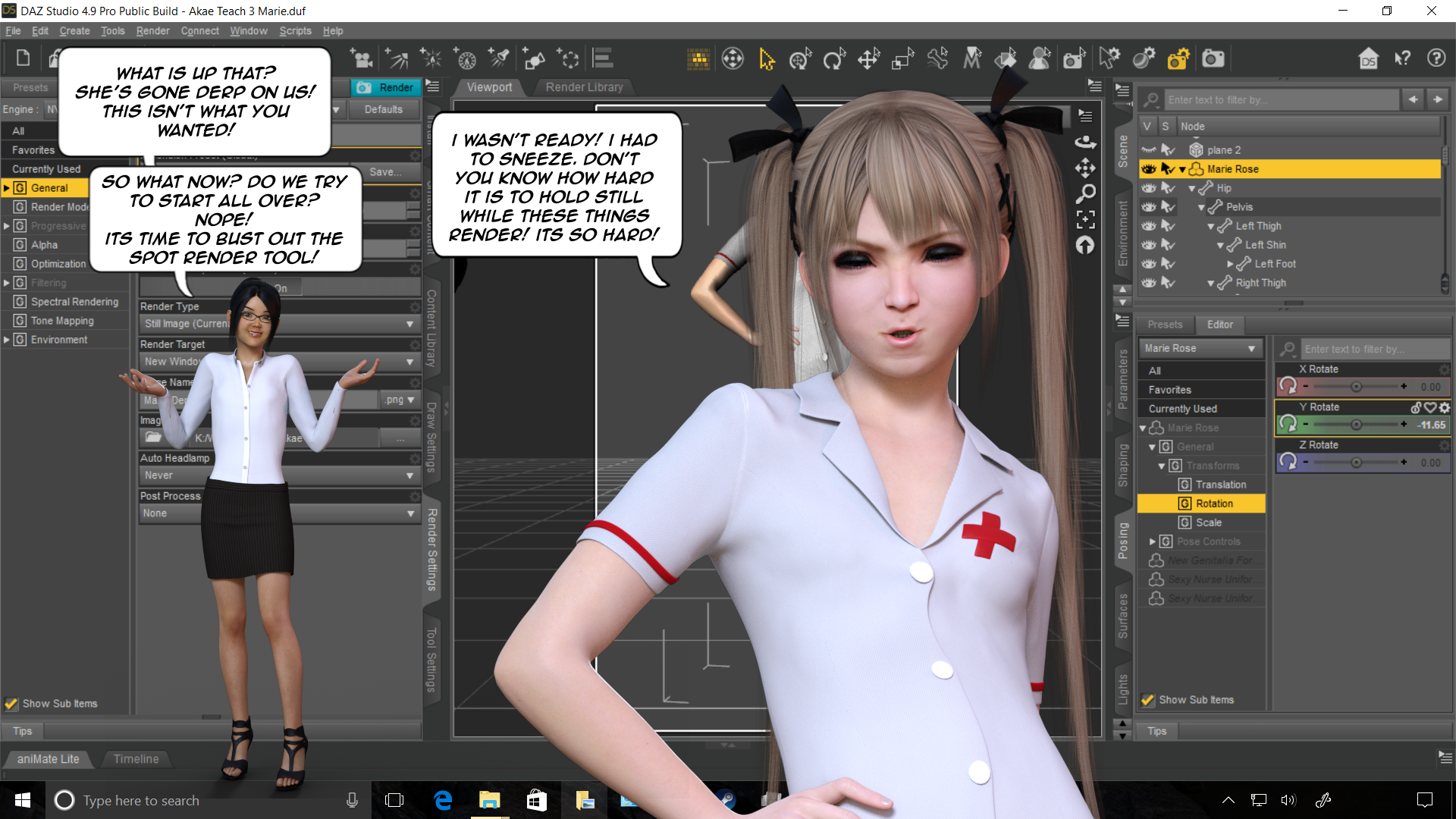Select the Rotate tool in toolbar
1456x819 pixels.
tap(834, 58)
